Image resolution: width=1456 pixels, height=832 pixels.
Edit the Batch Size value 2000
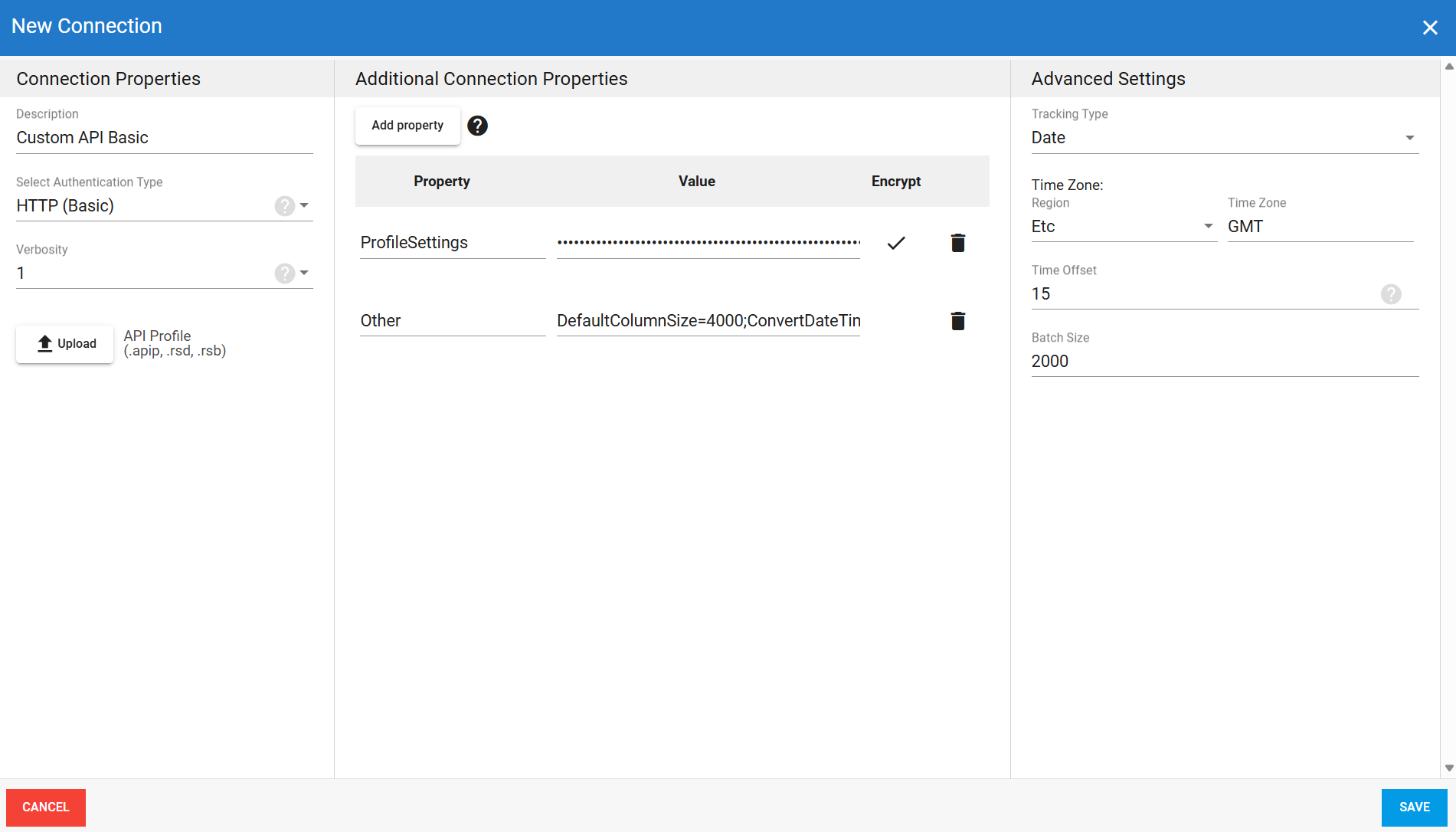(x=1225, y=362)
